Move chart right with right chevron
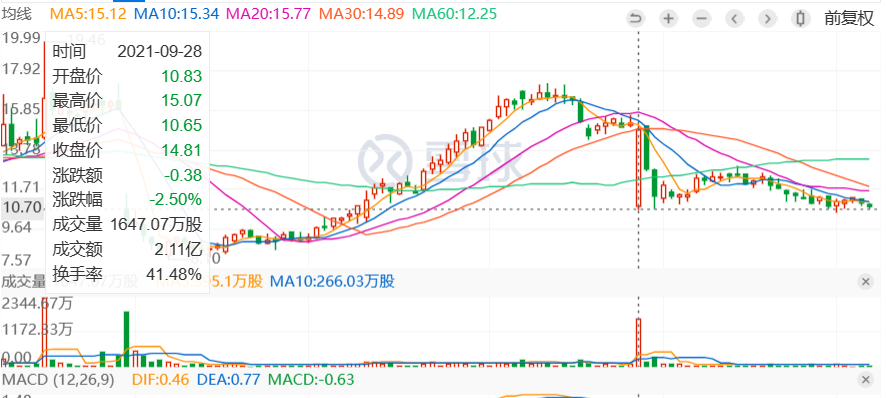886x398 pixels. point(767,19)
